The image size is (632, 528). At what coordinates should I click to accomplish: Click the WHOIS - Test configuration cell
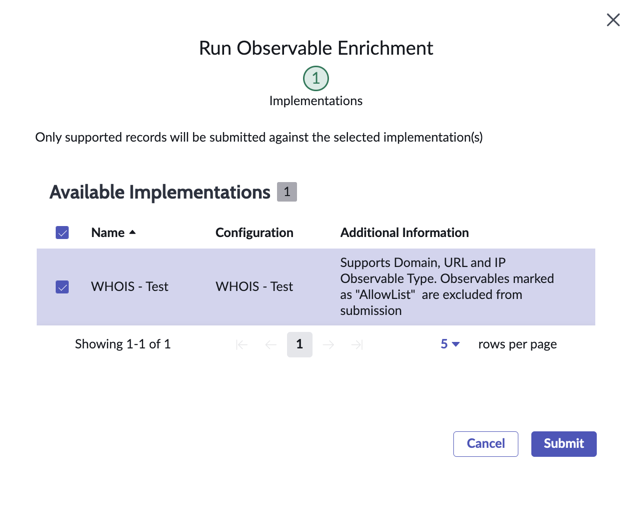(x=254, y=287)
